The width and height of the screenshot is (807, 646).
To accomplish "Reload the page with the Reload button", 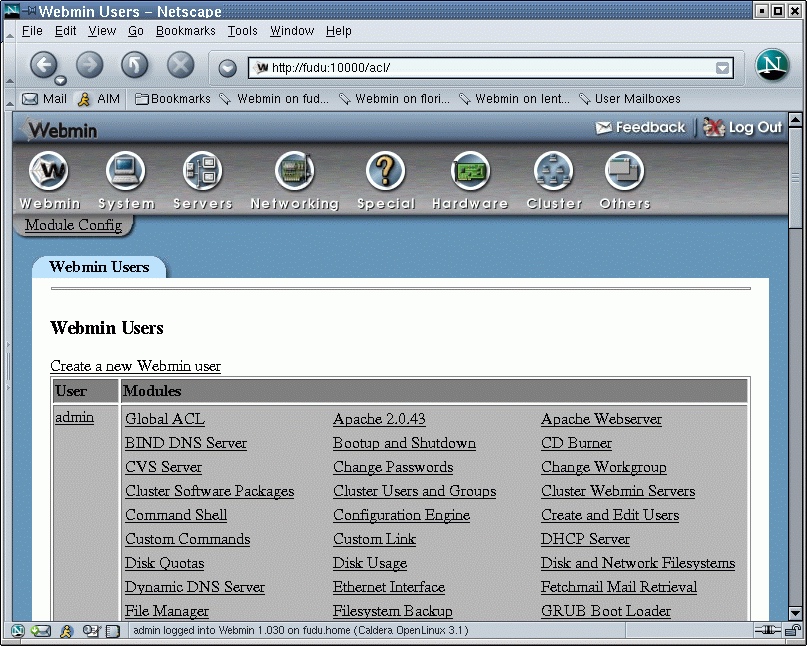I will pyautogui.click(x=135, y=65).
